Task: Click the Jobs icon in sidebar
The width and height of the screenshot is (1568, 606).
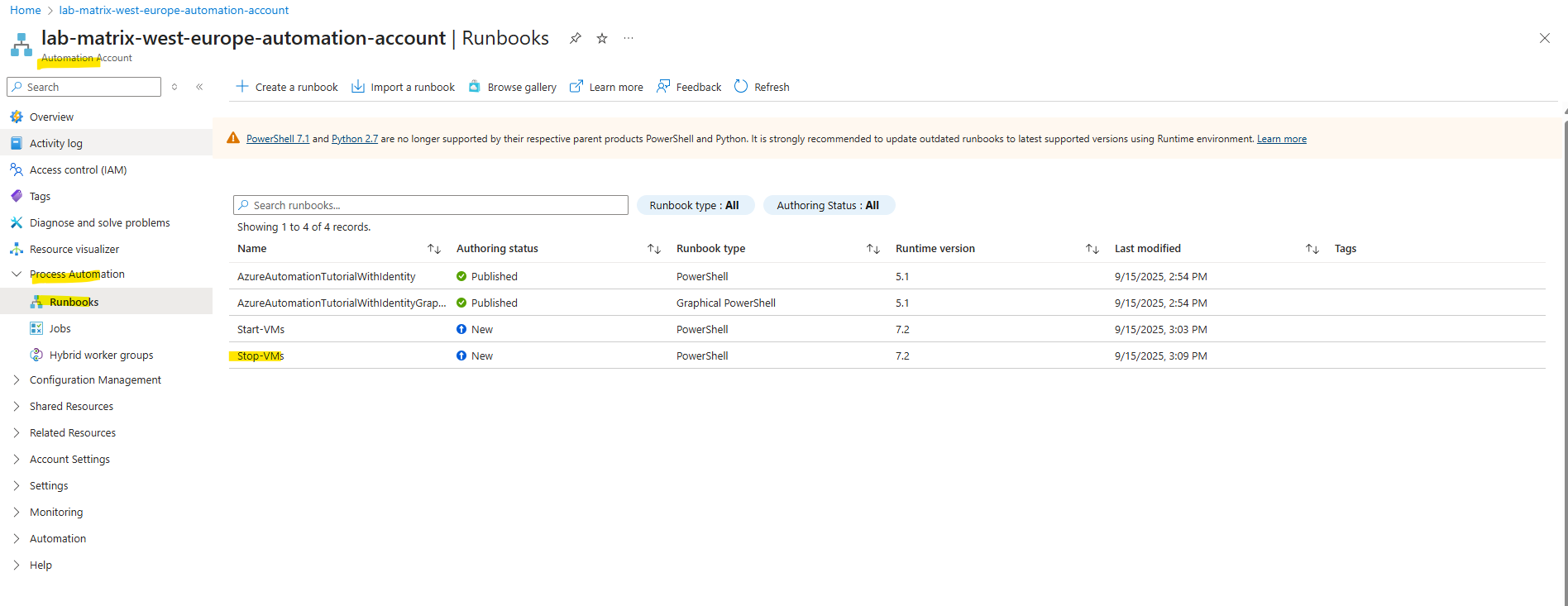Action: 36,328
